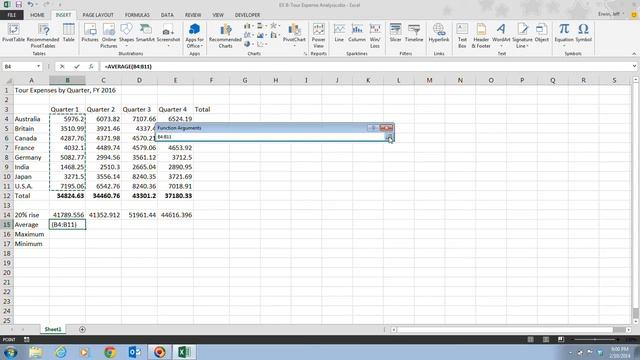The height and width of the screenshot is (360, 640).
Task: Click the cell labeled Maximum
Action: (x=31, y=234)
